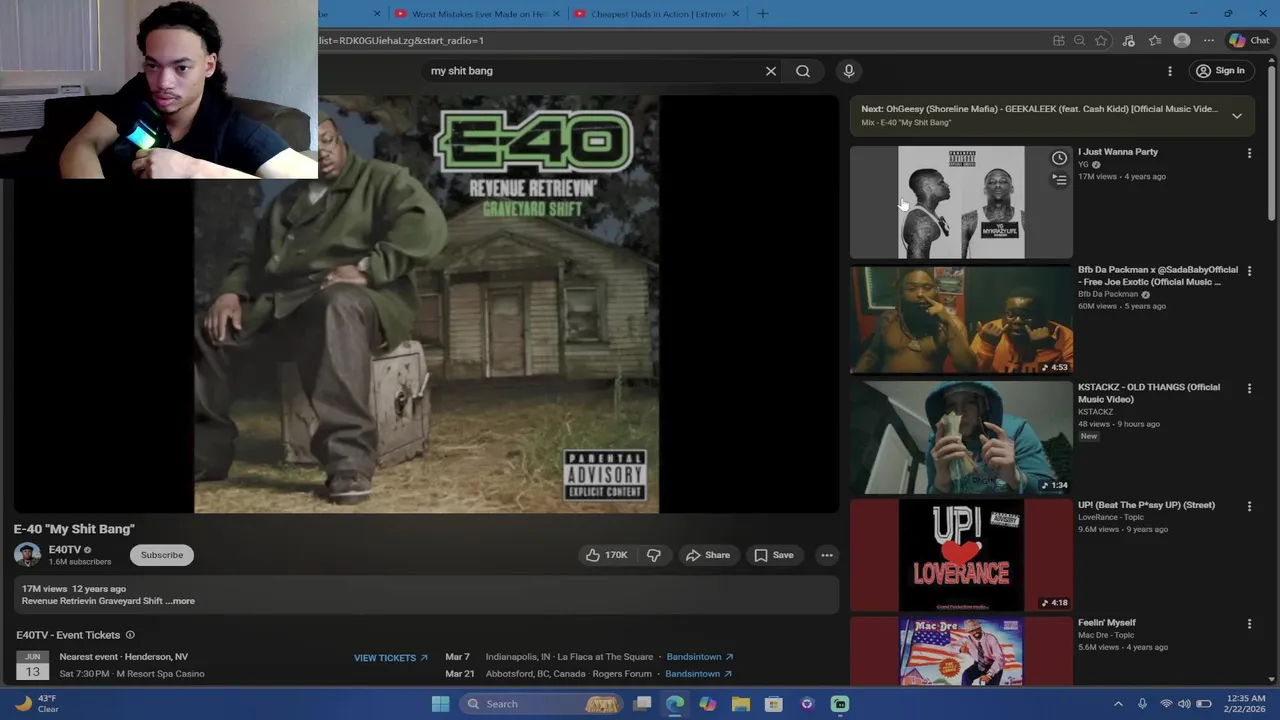This screenshot has height=720, width=1280.
Task: Open Copilot Chat button
Action: [1249, 41]
